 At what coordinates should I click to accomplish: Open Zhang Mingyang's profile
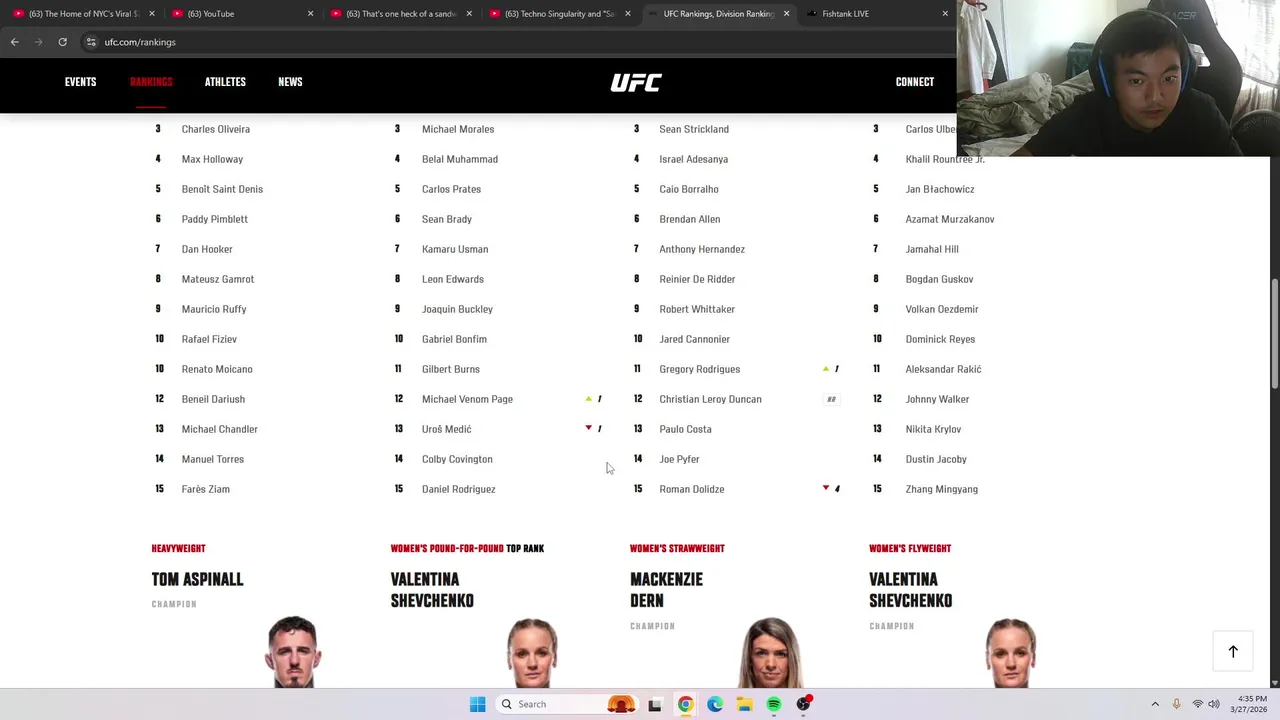pyautogui.click(x=942, y=489)
